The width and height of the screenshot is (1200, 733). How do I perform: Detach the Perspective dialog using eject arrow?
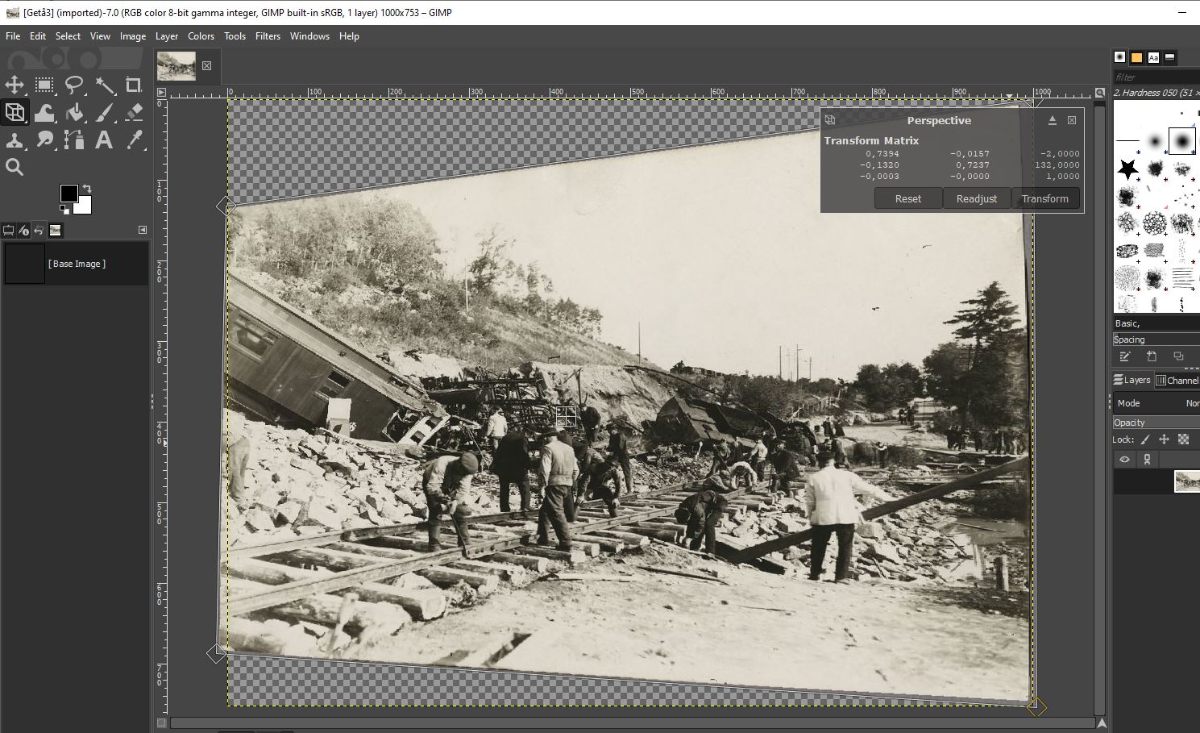(x=1052, y=120)
